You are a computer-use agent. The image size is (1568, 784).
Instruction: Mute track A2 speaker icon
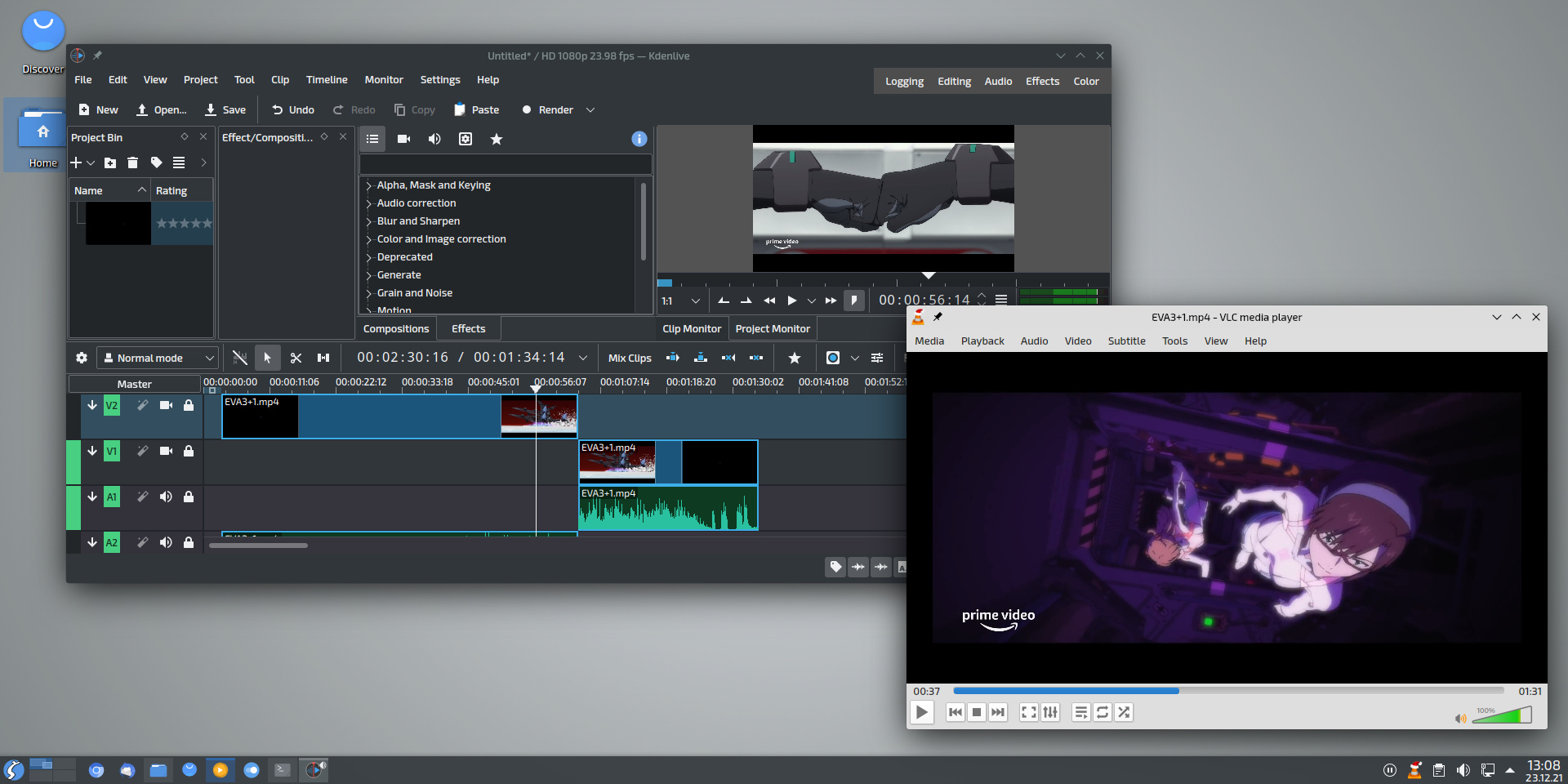pos(166,542)
